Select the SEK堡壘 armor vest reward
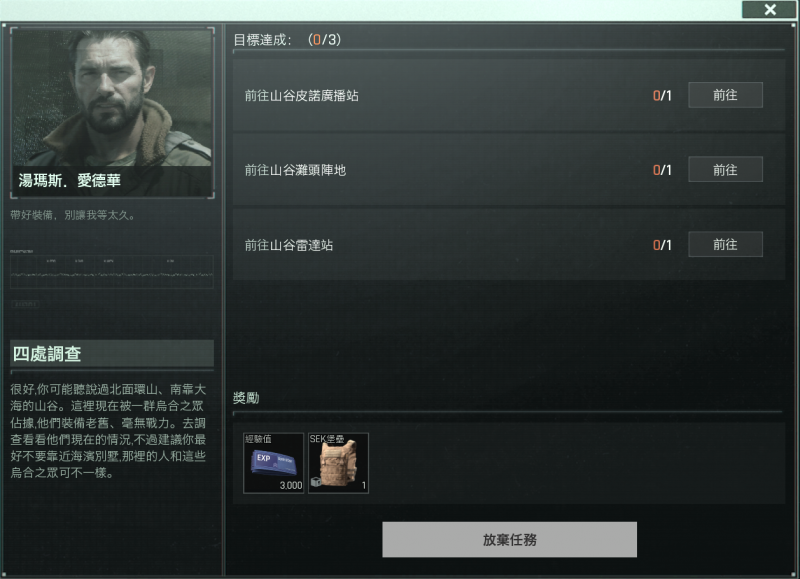 click(x=338, y=463)
